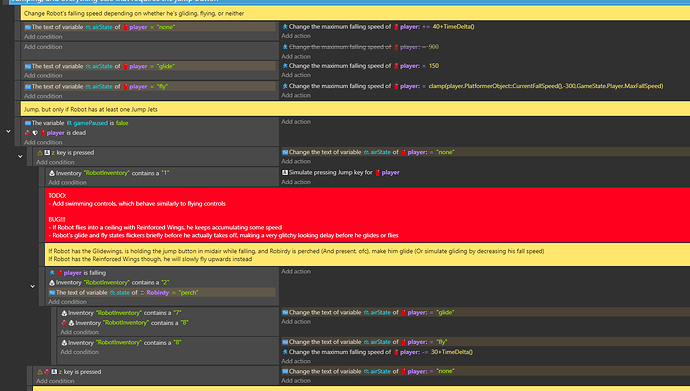Click the Robirdy object name in the state condition
This screenshot has width=690, height=391.
[158, 292]
